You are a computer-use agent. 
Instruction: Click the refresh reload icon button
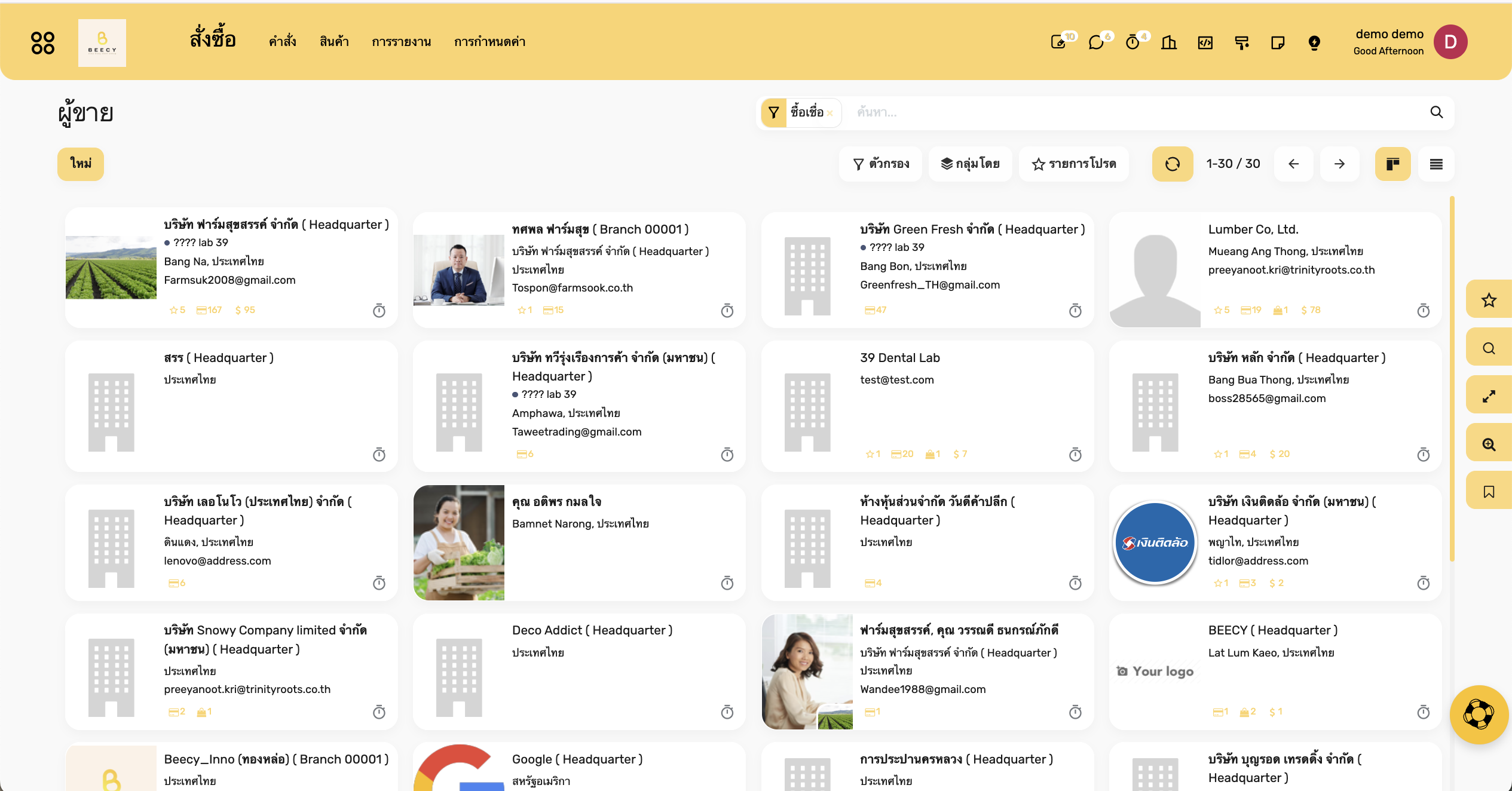pyautogui.click(x=1173, y=164)
